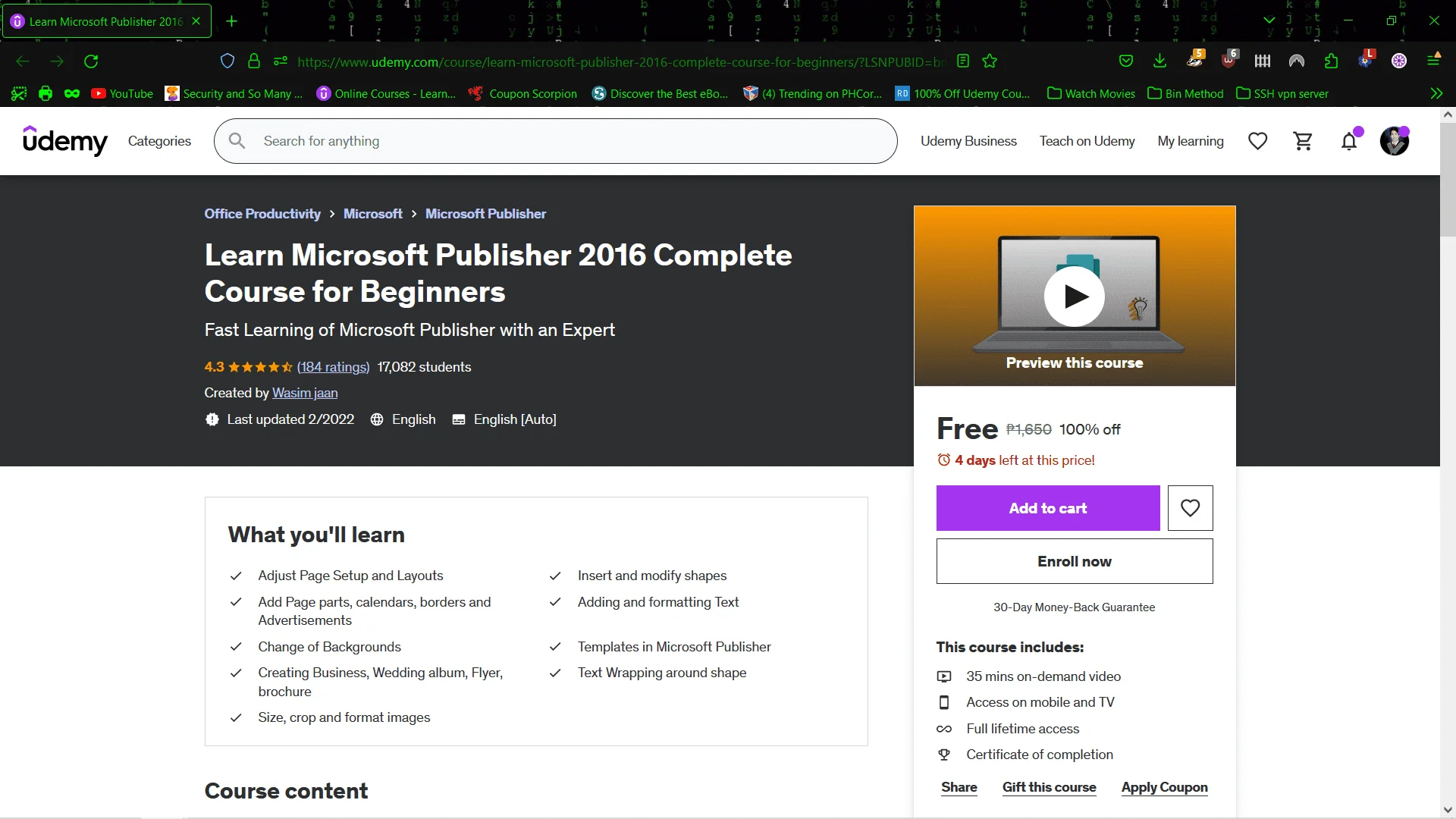Viewport: 1456px width, 819px height.
Task: Open a new browser tab
Action: click(x=232, y=21)
